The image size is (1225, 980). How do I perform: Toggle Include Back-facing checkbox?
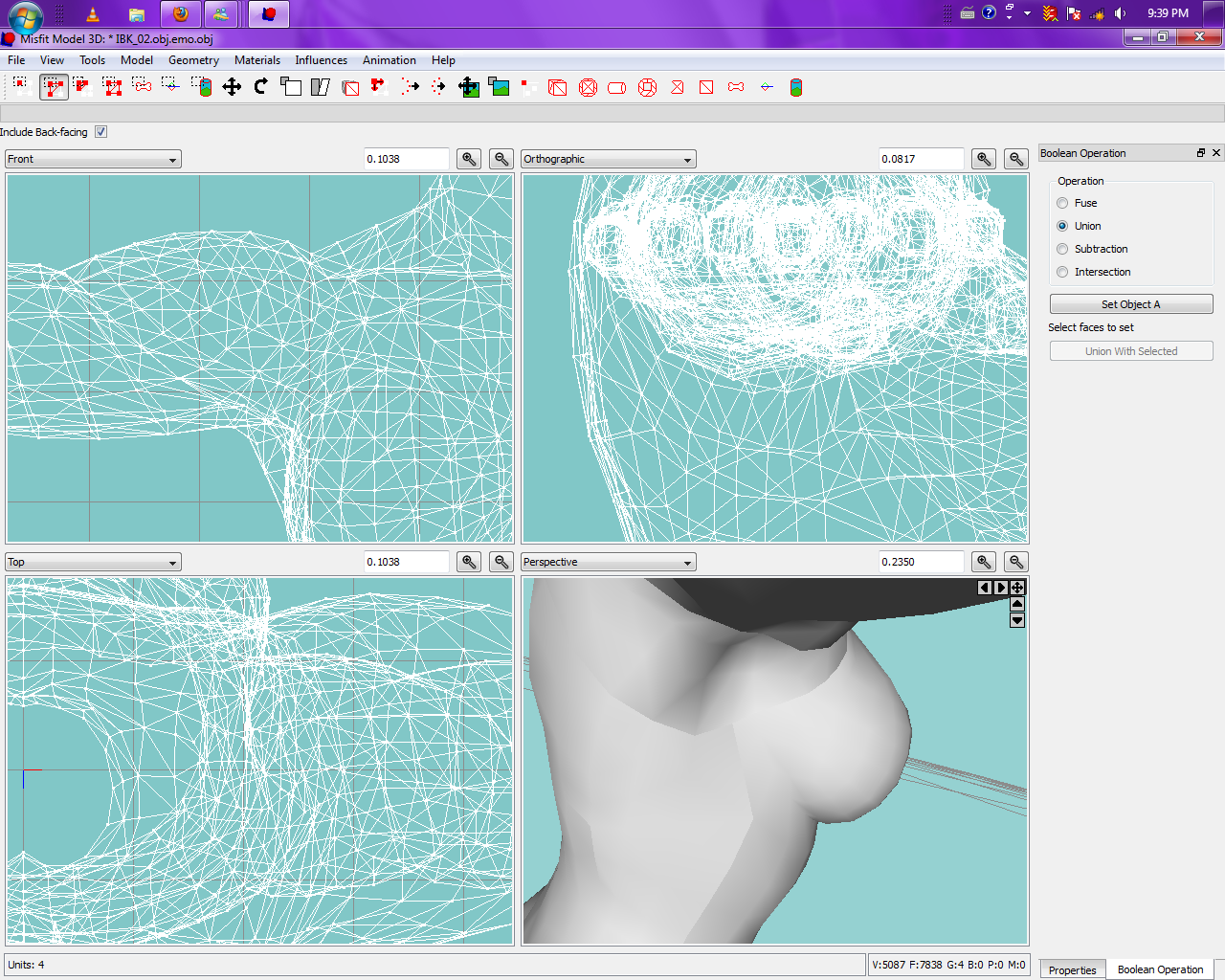click(100, 132)
